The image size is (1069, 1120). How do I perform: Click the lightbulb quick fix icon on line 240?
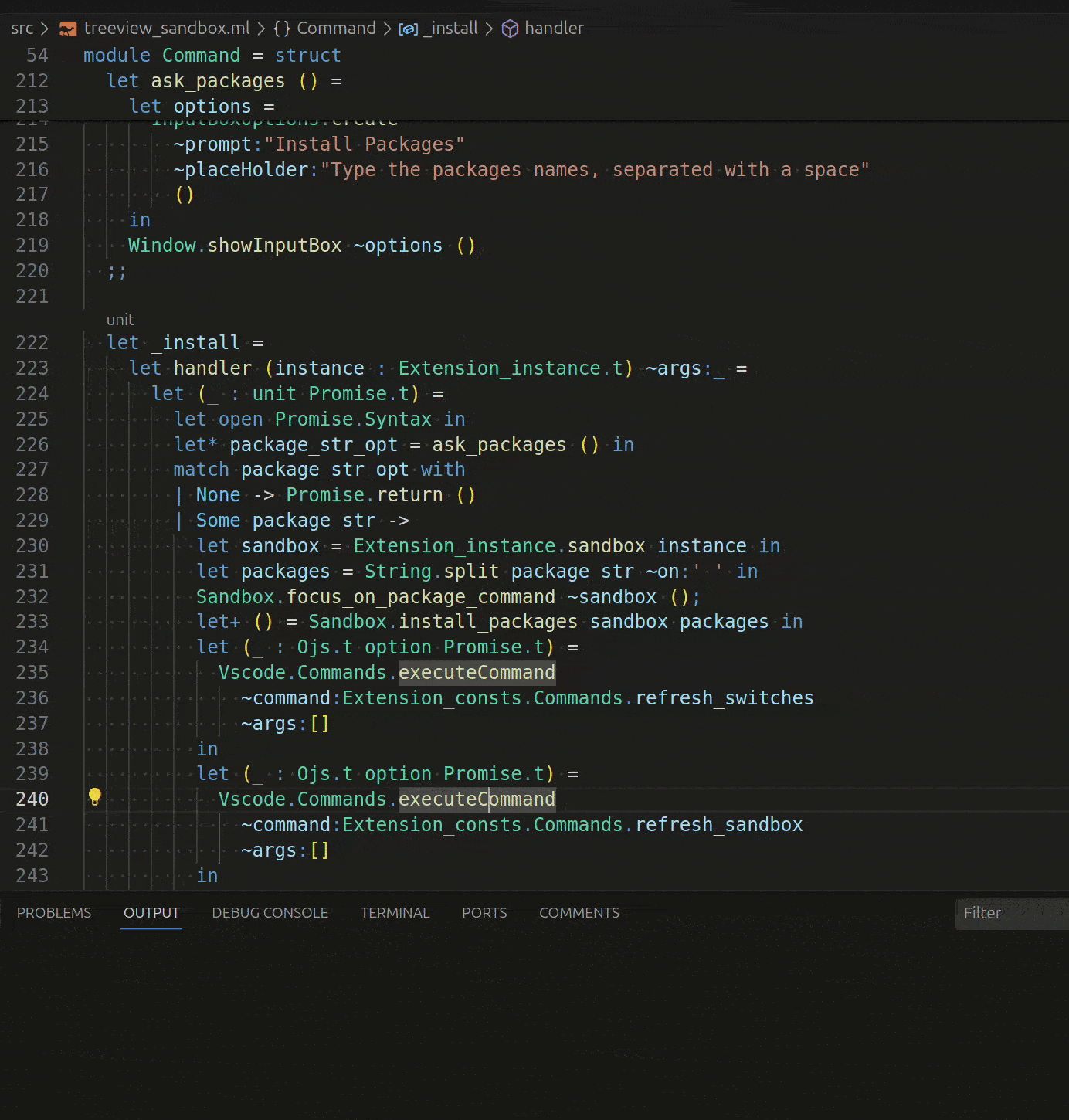click(x=95, y=796)
